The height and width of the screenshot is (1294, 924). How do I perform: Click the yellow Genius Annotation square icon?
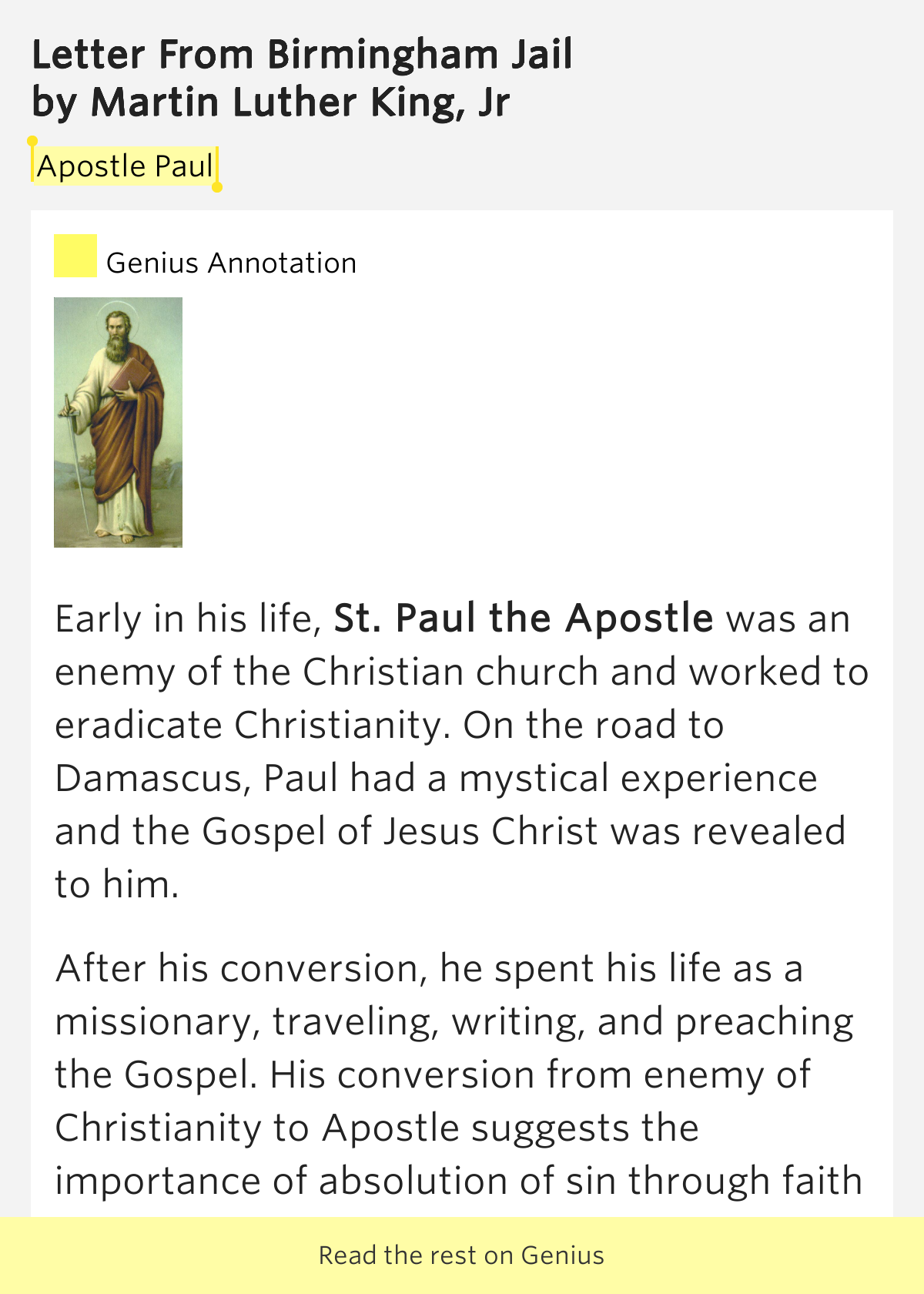(75, 256)
